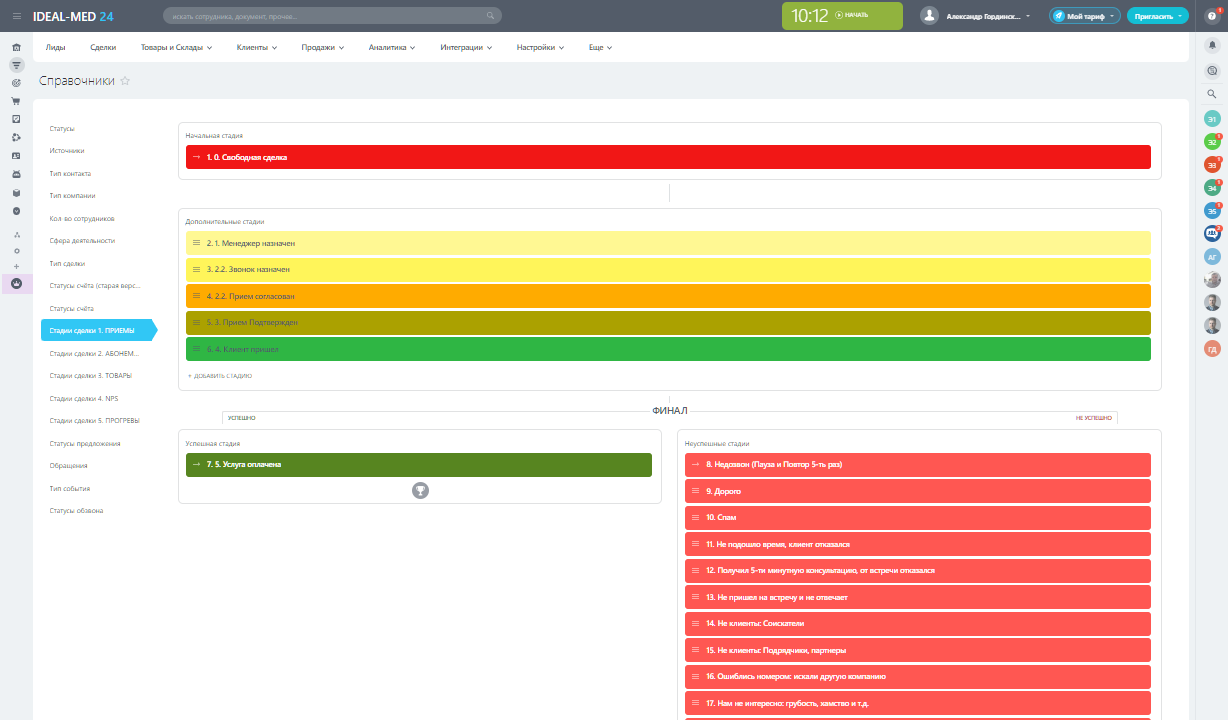Image resolution: width=1228 pixels, height=720 pixels.
Task: Open chat Э4 in right panel
Action: [1212, 188]
